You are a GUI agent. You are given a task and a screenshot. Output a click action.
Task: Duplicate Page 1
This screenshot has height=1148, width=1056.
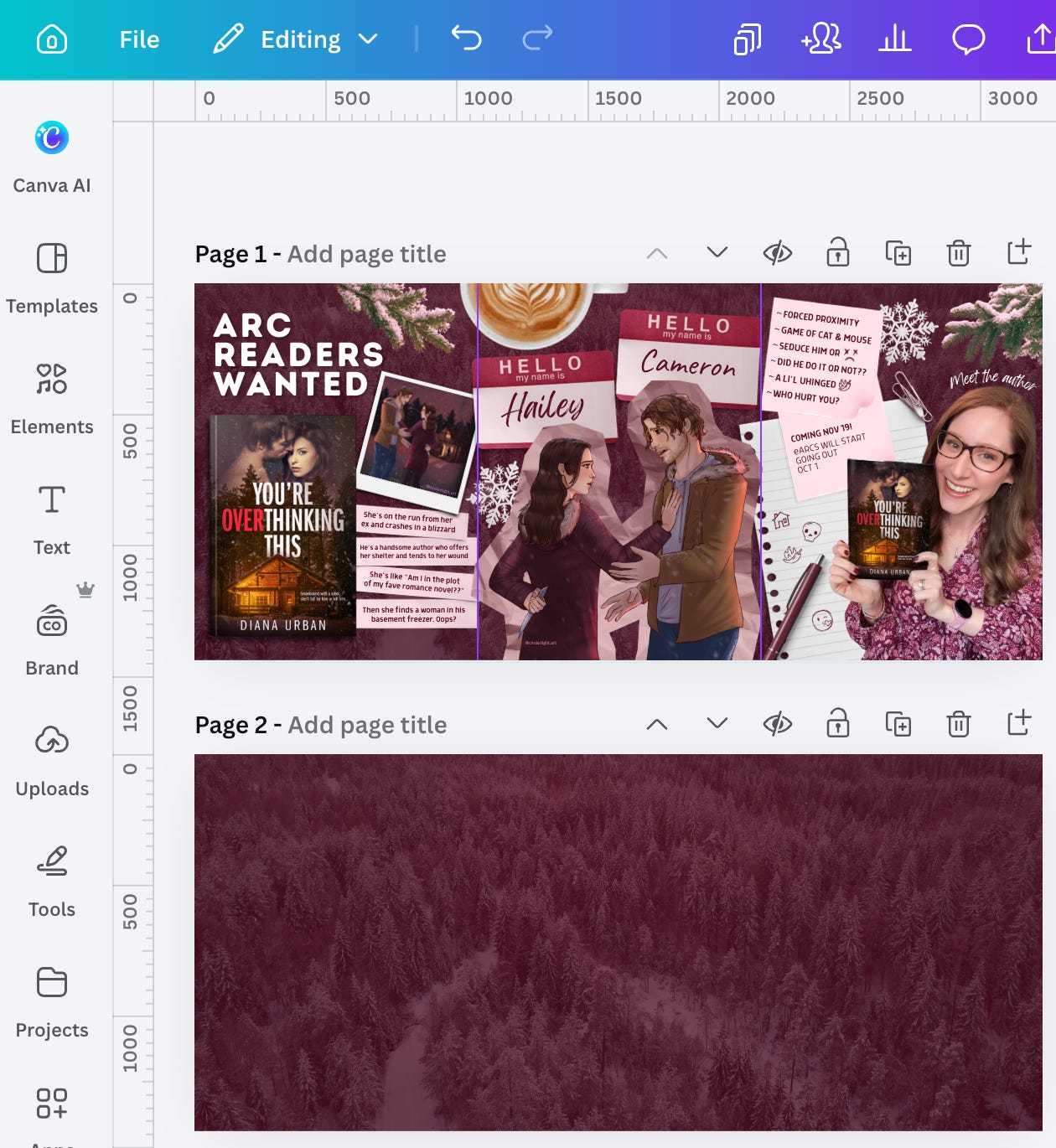pos(898,252)
